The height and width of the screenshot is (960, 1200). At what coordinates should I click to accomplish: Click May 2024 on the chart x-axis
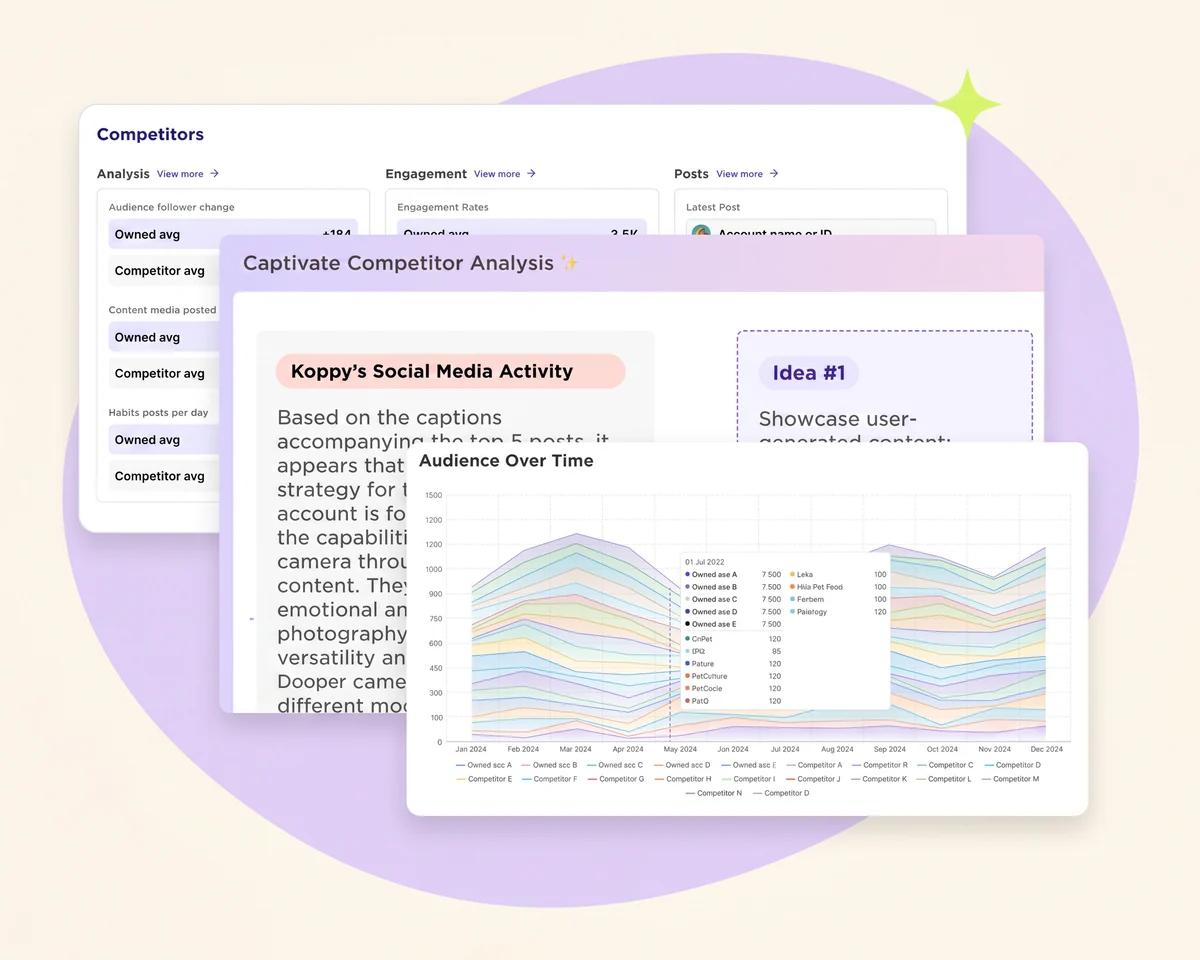coord(680,749)
